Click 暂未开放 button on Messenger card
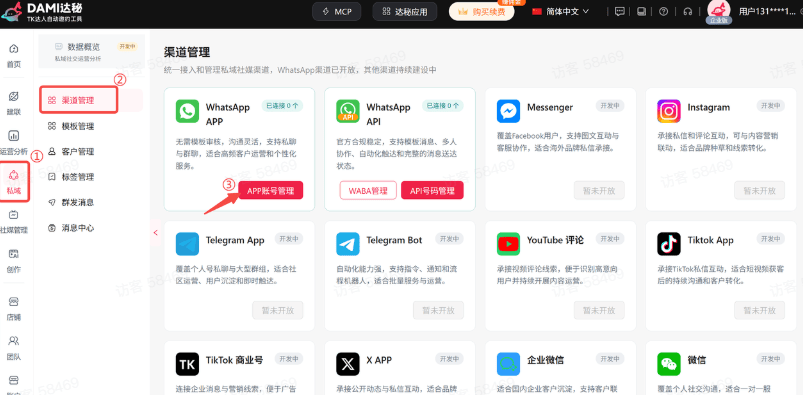Image resolution: width=803 pixels, height=395 pixels. point(599,191)
